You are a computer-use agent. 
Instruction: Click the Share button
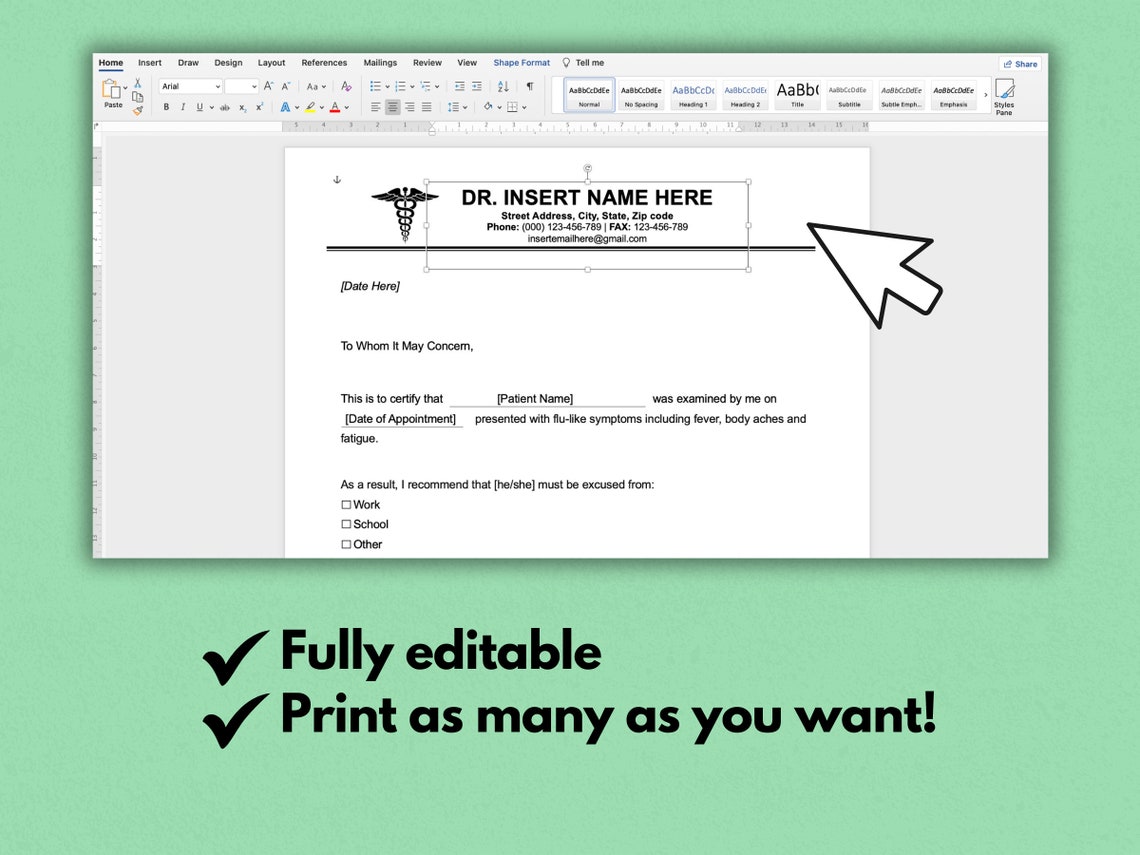tap(1020, 63)
